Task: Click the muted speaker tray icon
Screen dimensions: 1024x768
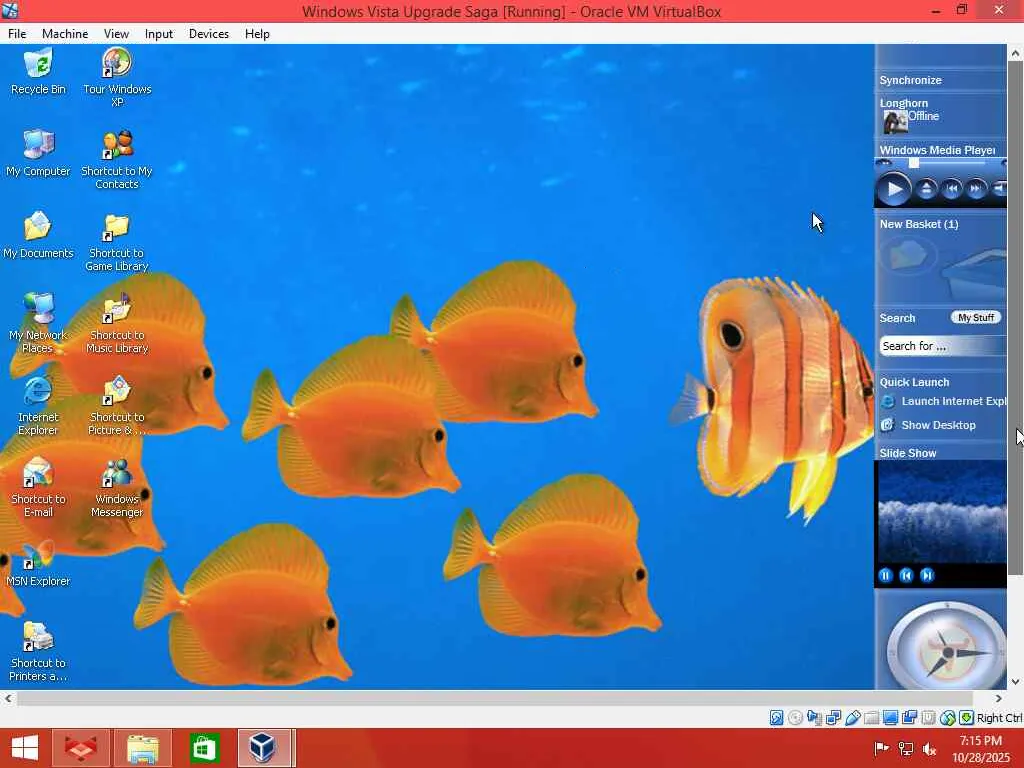Action: [x=929, y=748]
